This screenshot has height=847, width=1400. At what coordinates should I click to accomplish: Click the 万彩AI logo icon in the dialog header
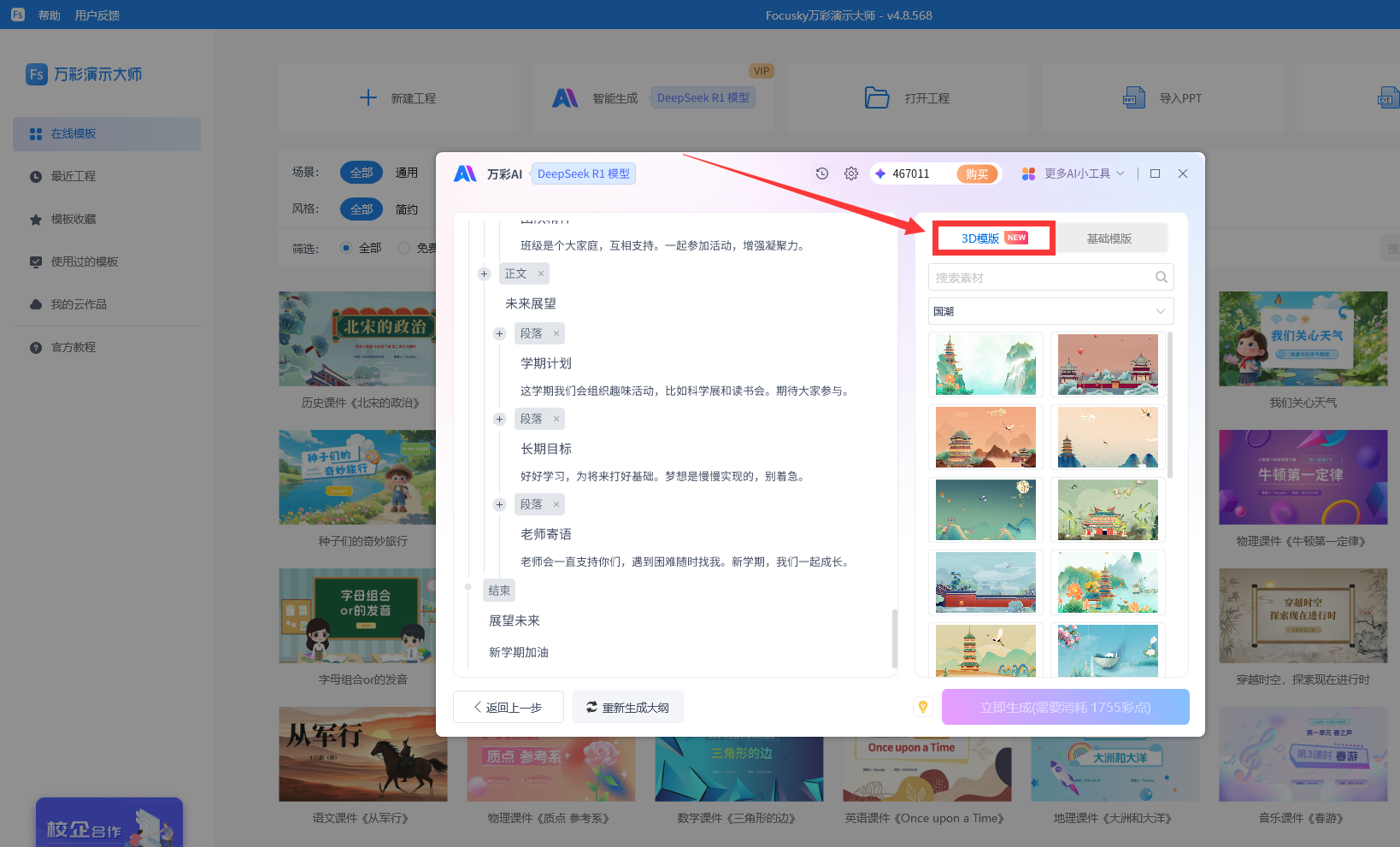465,174
